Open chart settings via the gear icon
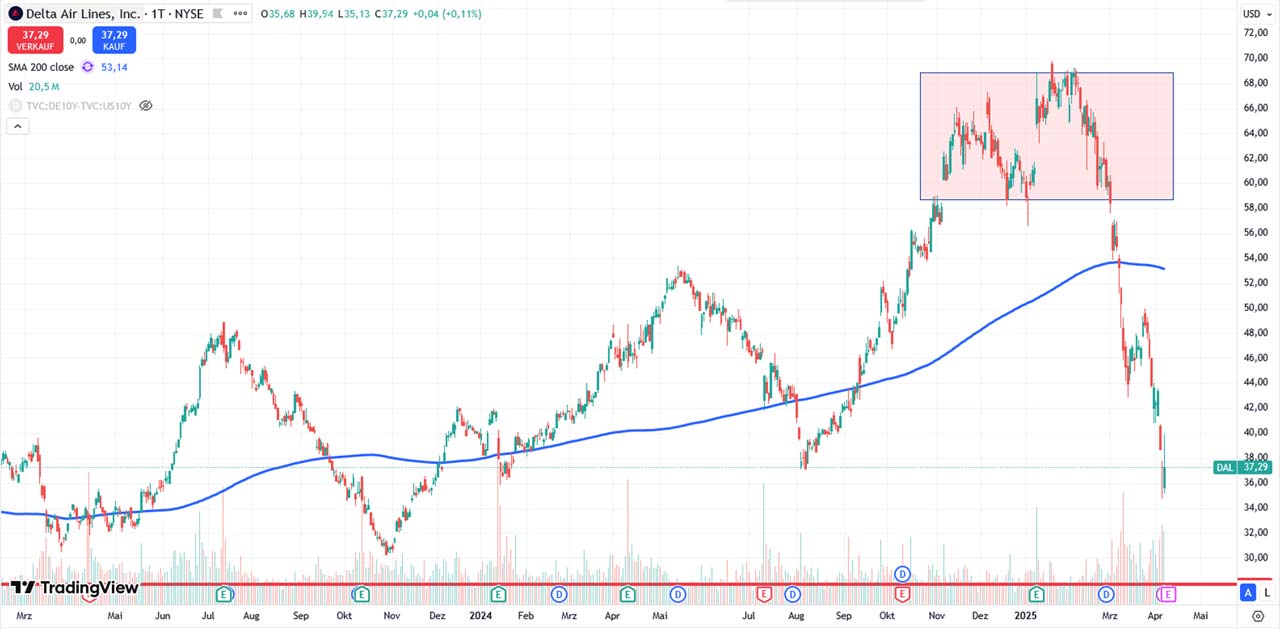This screenshot has height=630, width=1280. coord(1258,616)
